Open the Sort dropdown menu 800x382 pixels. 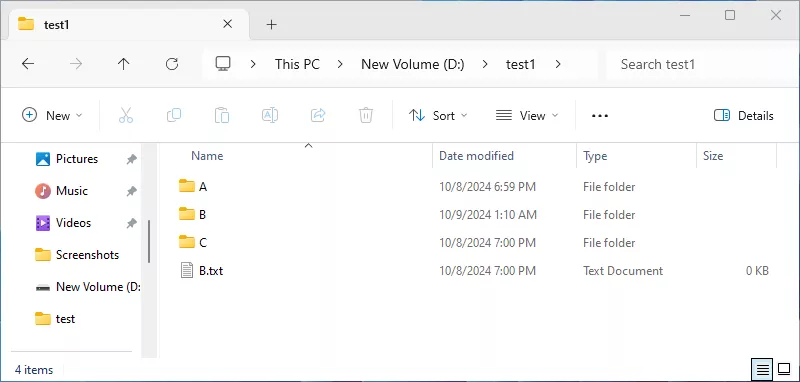pos(438,115)
